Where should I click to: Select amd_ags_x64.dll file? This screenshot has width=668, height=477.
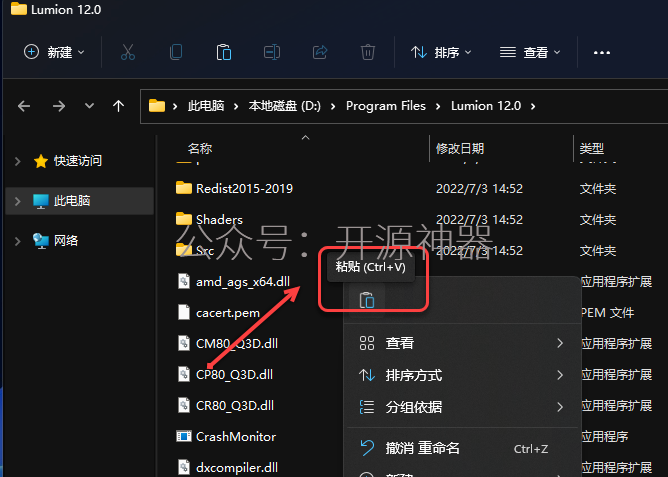[243, 282]
